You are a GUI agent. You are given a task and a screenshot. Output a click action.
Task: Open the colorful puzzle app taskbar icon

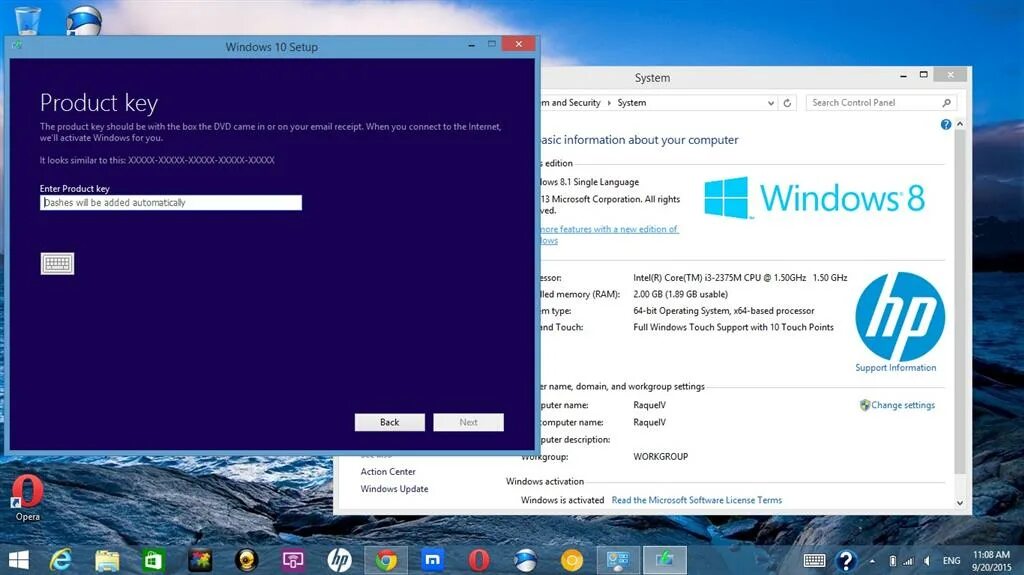[x=200, y=561]
